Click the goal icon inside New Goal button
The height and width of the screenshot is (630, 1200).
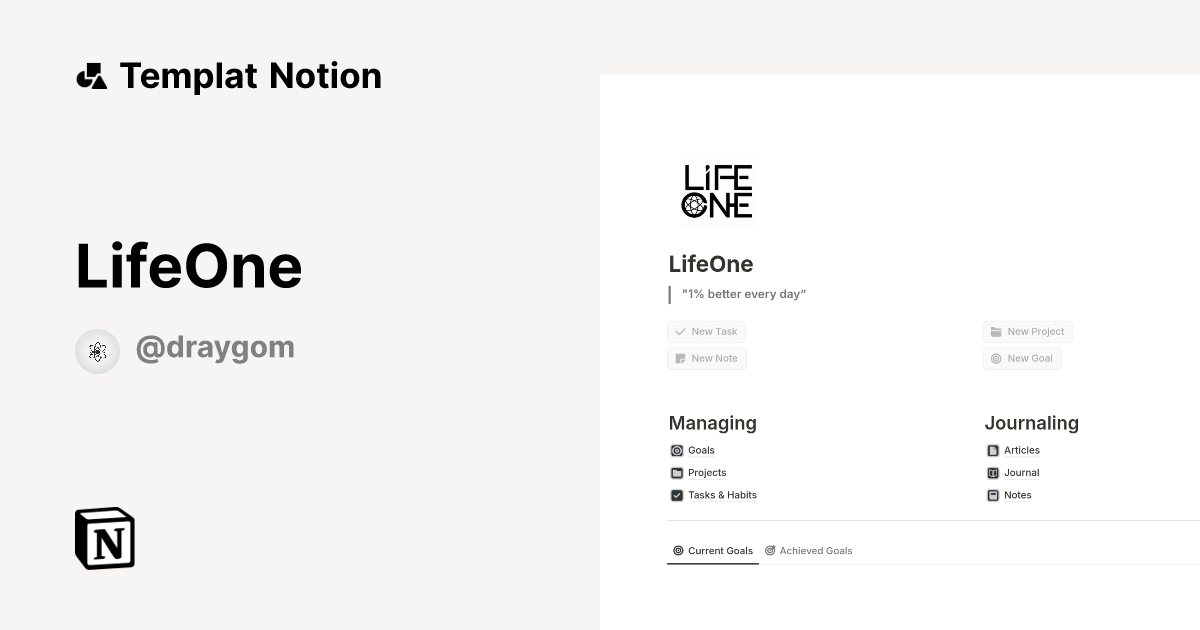[995, 358]
